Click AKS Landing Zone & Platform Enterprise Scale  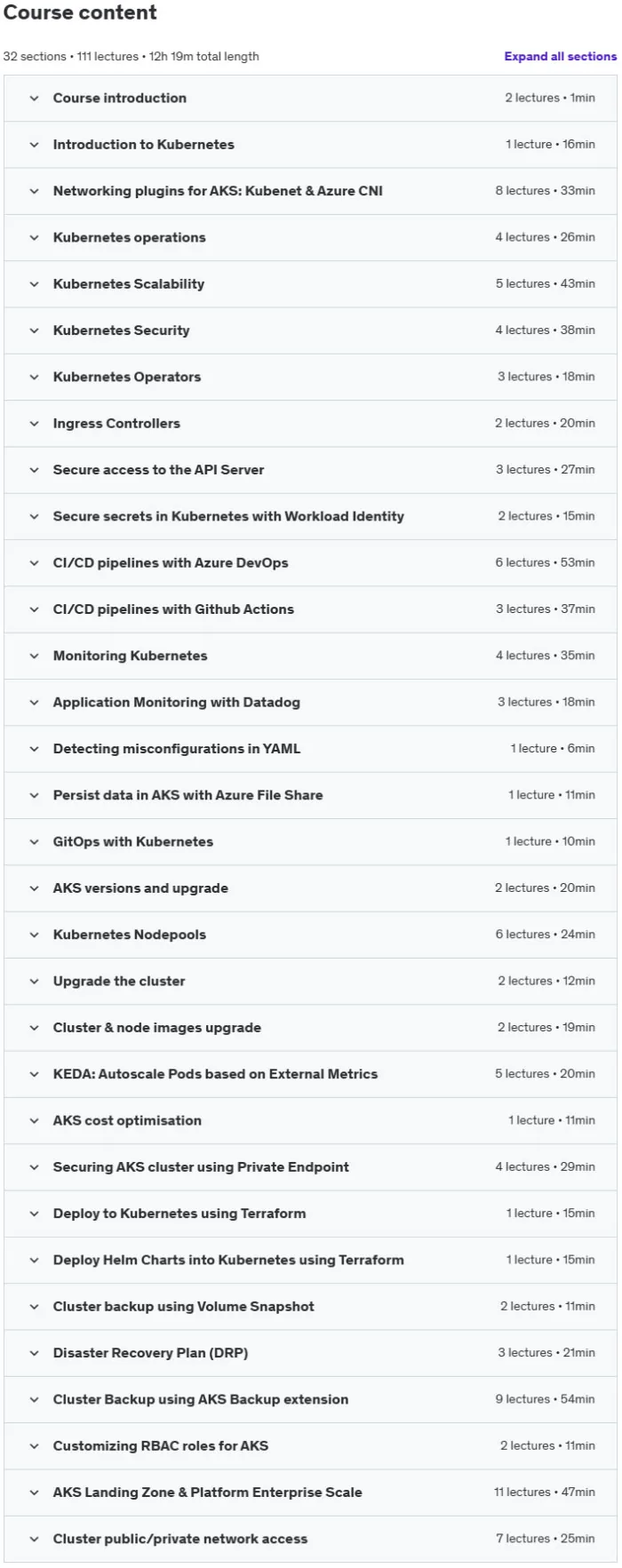207,1492
